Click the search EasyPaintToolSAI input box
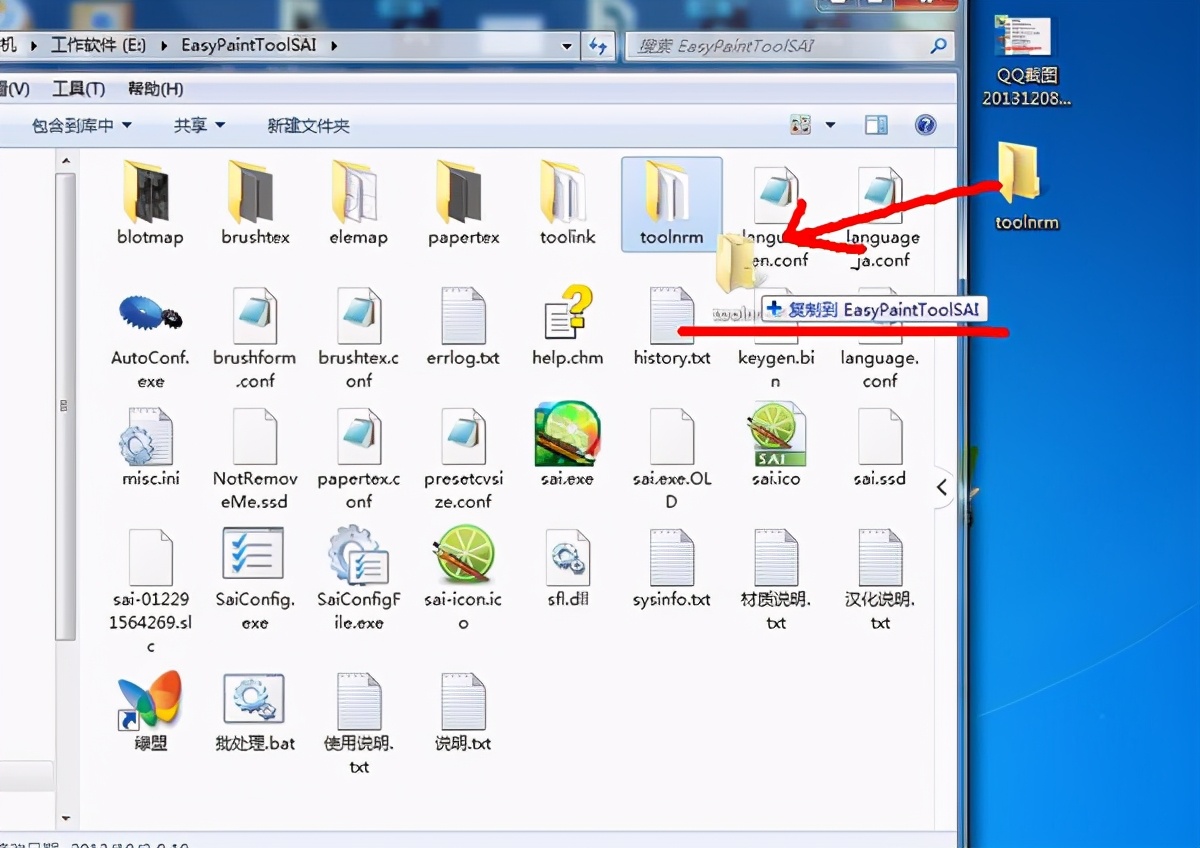 [x=780, y=46]
